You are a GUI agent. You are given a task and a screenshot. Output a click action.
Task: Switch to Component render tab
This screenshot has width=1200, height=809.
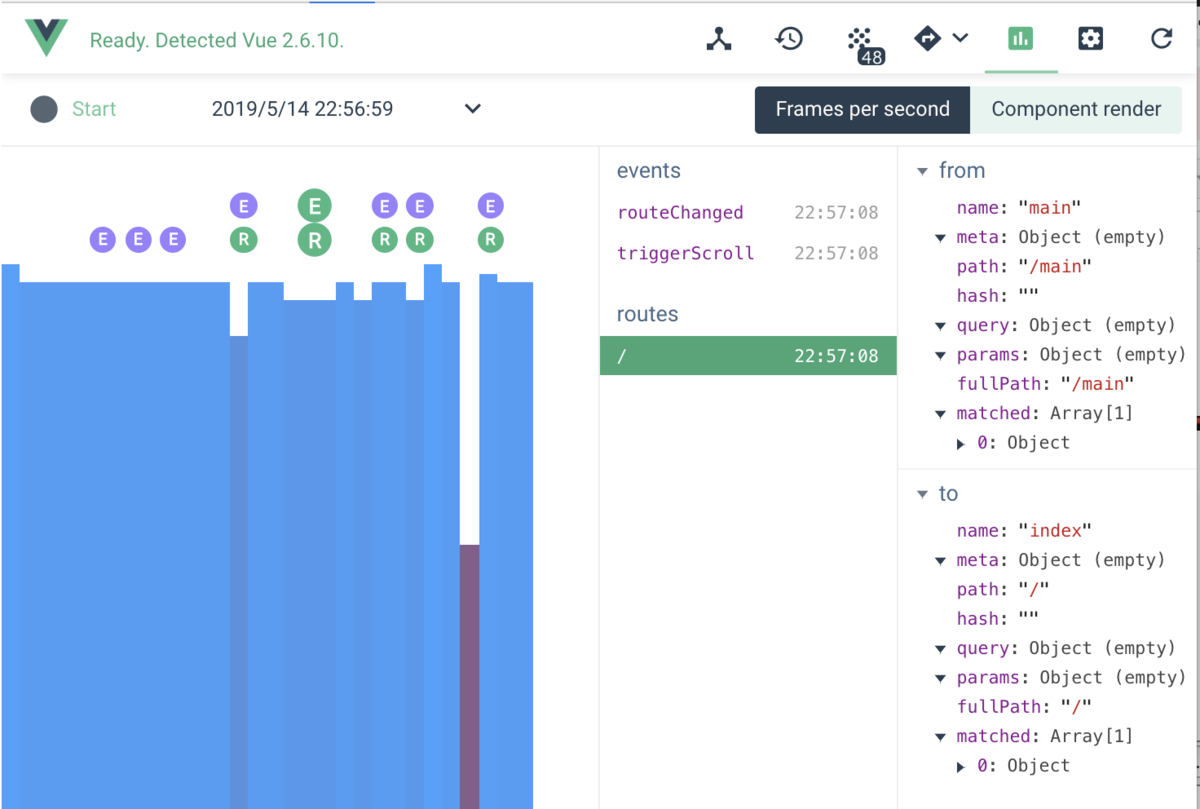pyautogui.click(x=1076, y=110)
